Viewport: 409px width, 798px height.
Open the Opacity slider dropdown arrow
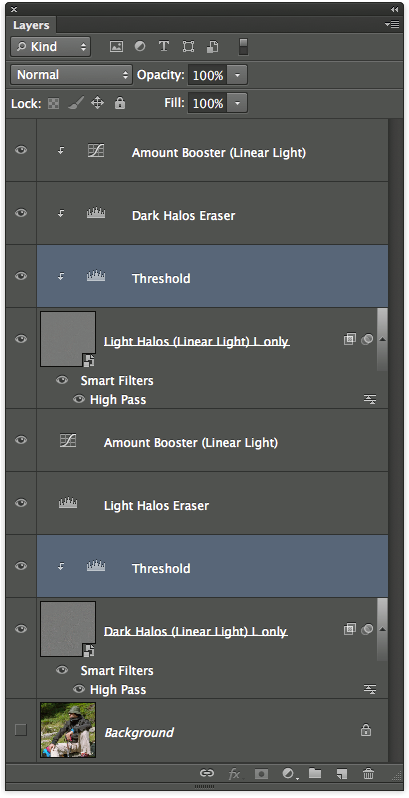(x=237, y=75)
